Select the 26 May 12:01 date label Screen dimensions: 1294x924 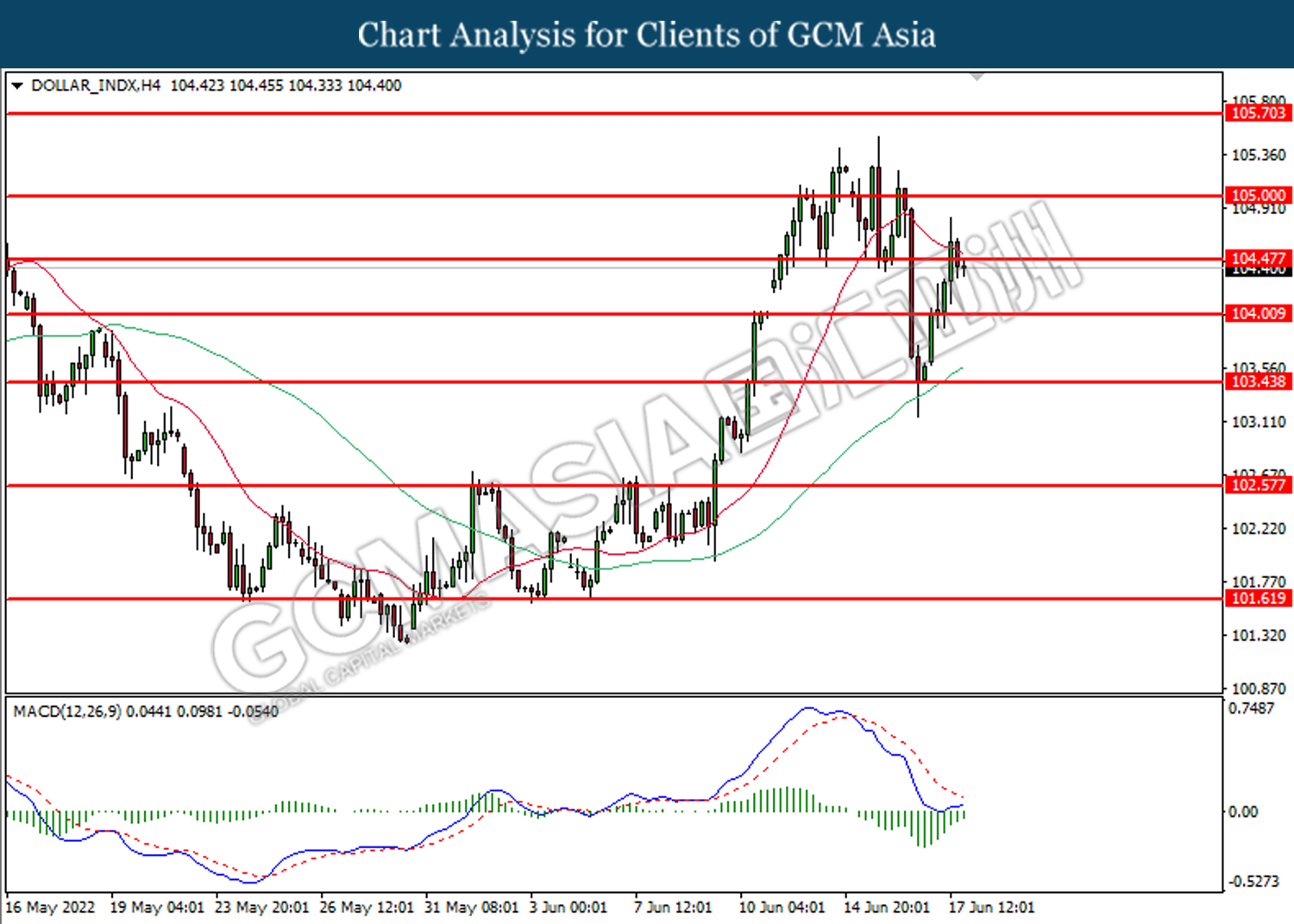pos(367,908)
